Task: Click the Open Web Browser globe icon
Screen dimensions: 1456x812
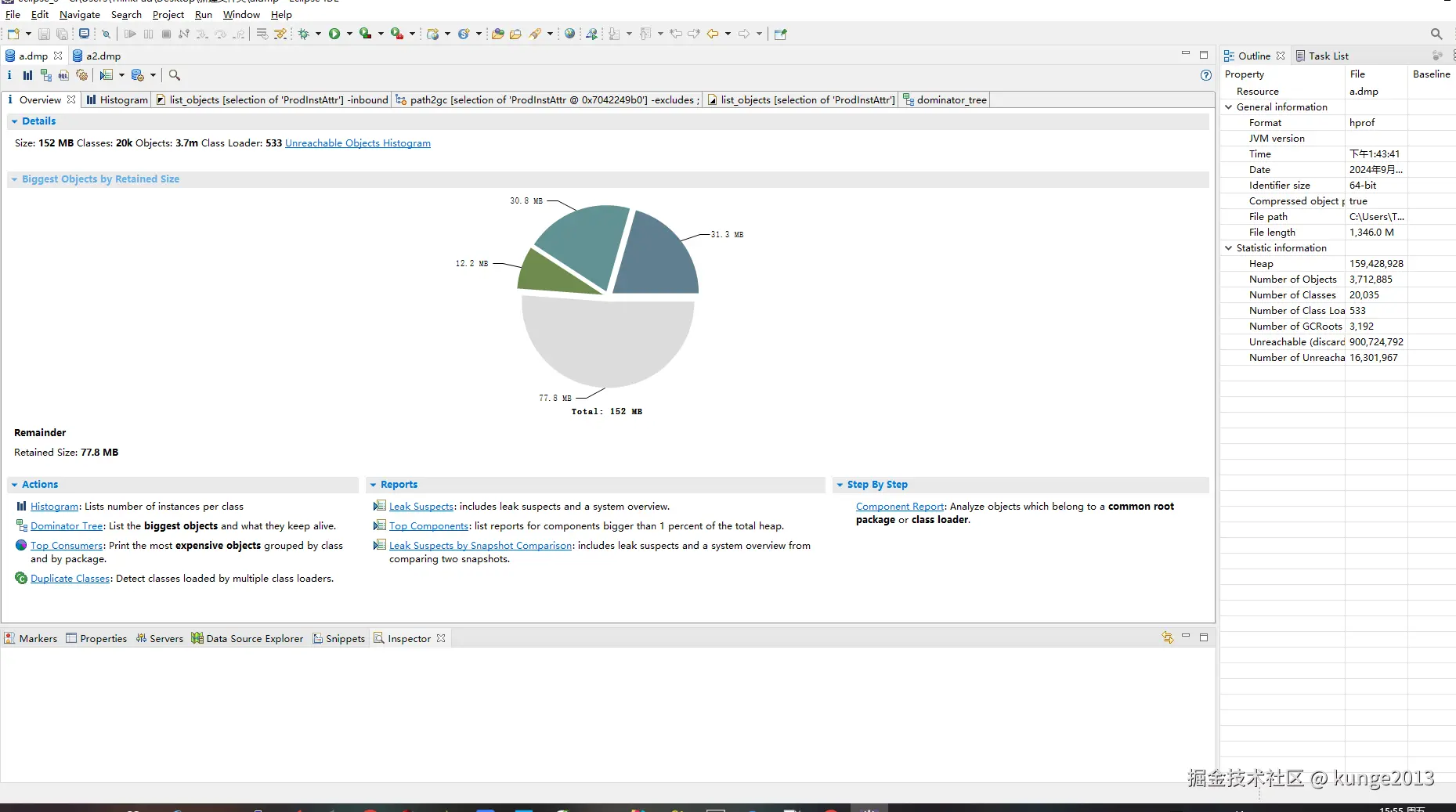Action: point(569,34)
